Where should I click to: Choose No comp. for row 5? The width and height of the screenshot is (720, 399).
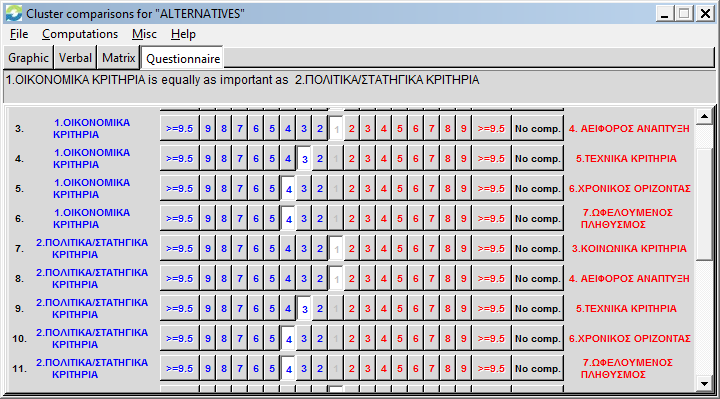(538, 189)
